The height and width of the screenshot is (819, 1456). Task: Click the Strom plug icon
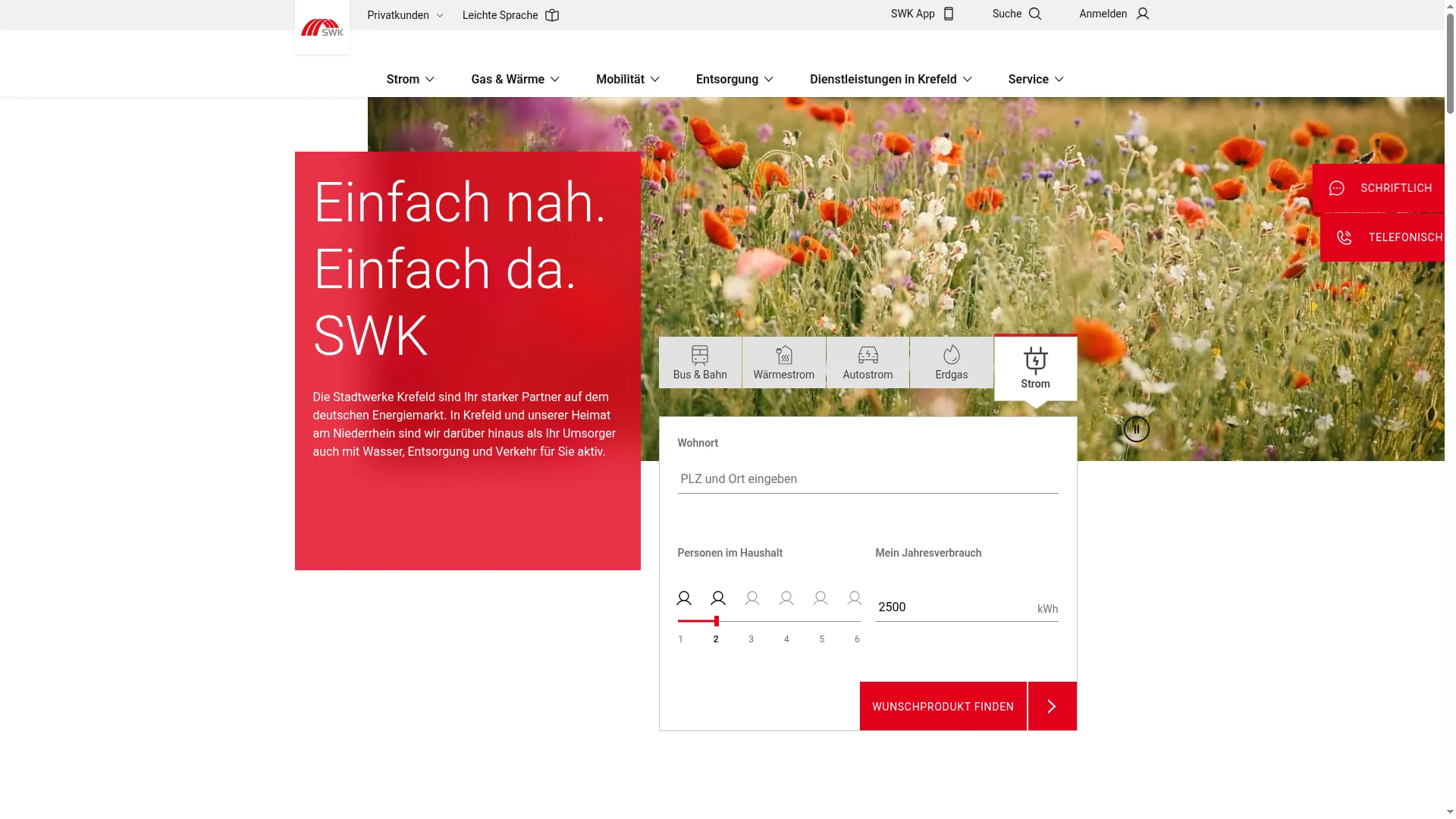tap(1036, 361)
